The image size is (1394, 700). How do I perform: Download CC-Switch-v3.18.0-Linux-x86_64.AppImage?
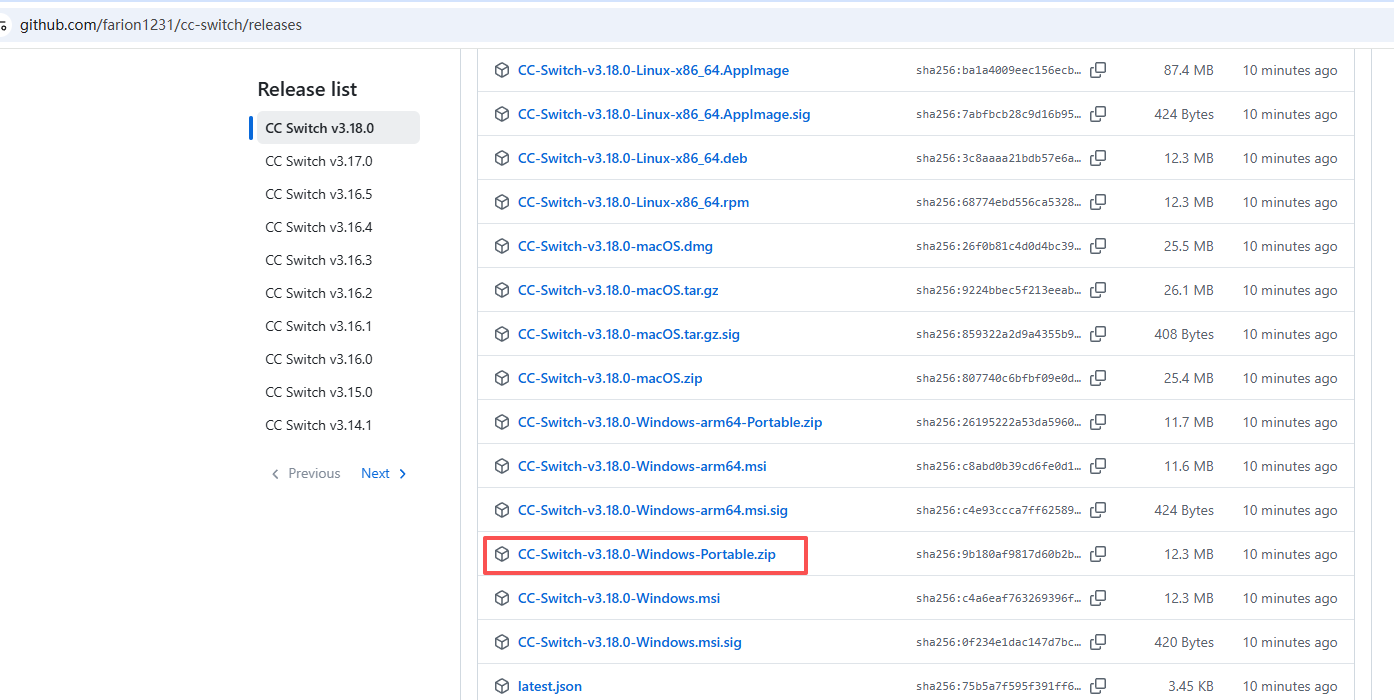[653, 70]
